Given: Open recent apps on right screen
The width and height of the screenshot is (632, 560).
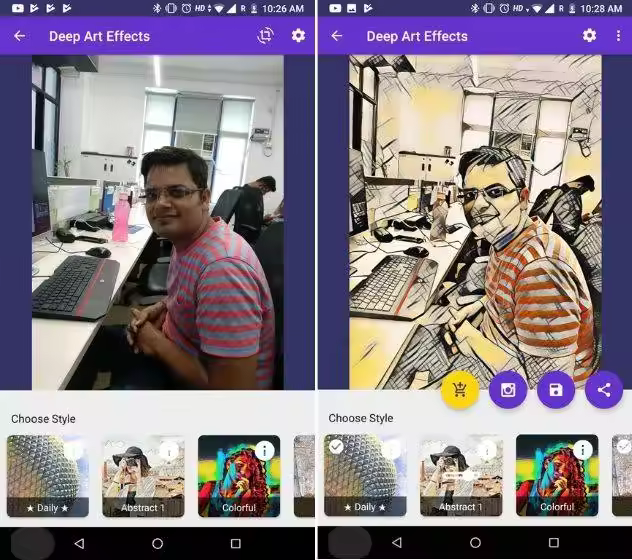Looking at the screenshot, I should click(554, 543).
